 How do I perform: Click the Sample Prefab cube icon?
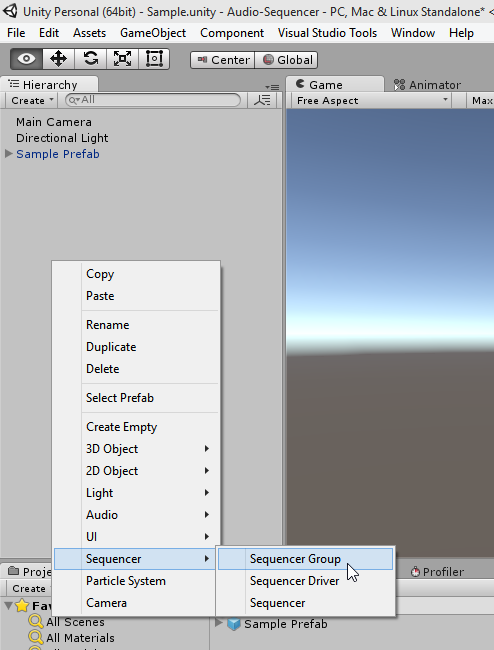234,624
